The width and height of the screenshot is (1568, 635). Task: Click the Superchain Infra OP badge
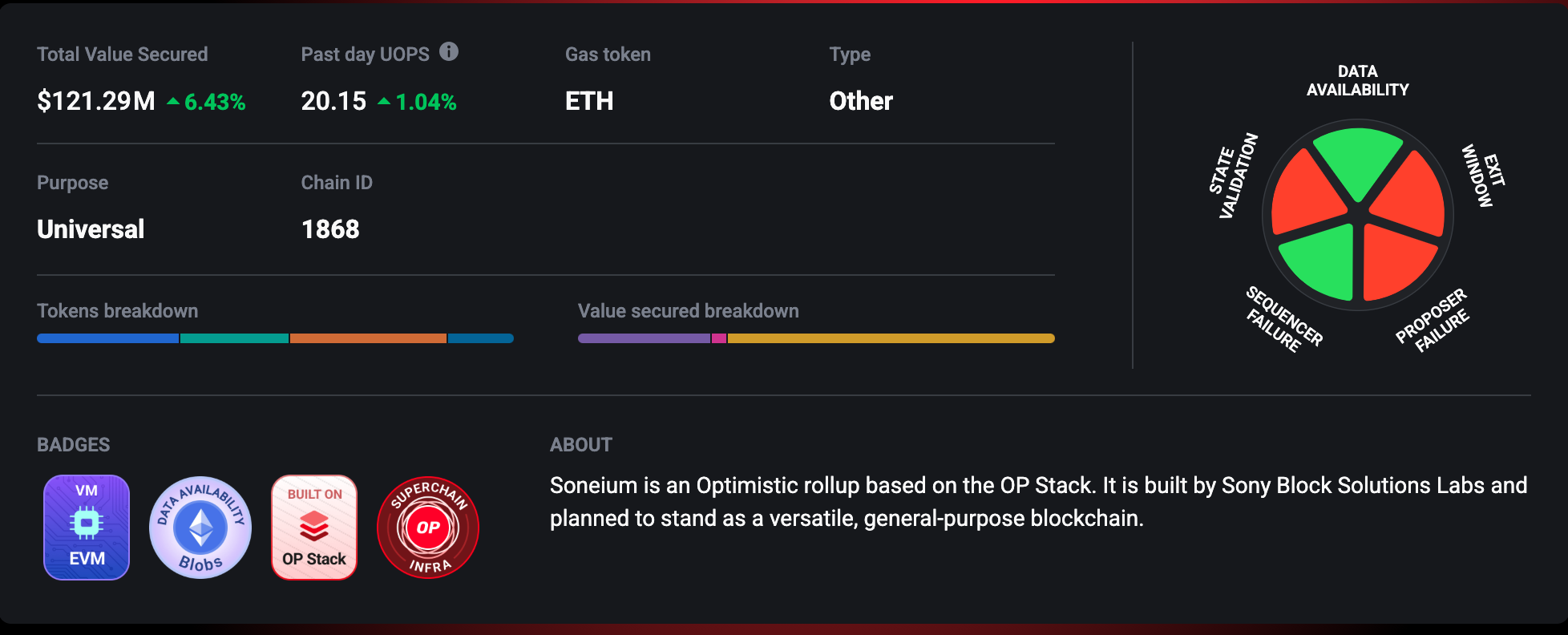428,527
